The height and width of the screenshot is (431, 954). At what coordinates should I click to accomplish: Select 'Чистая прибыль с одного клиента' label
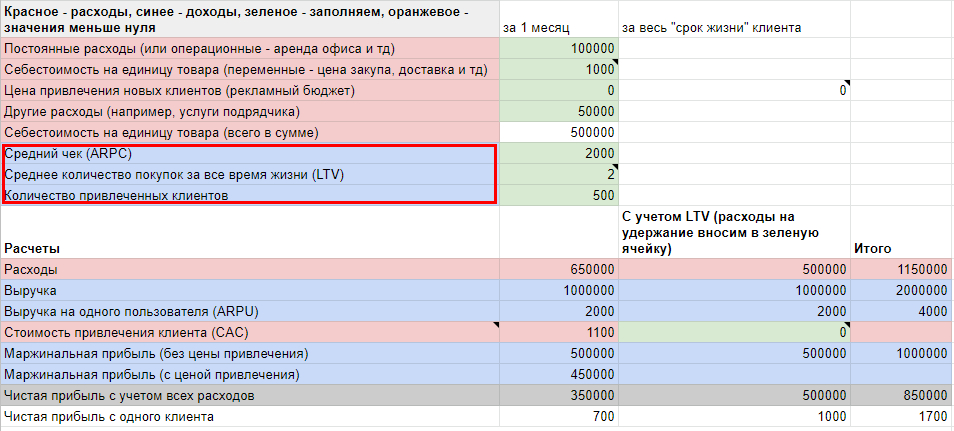click(249, 416)
